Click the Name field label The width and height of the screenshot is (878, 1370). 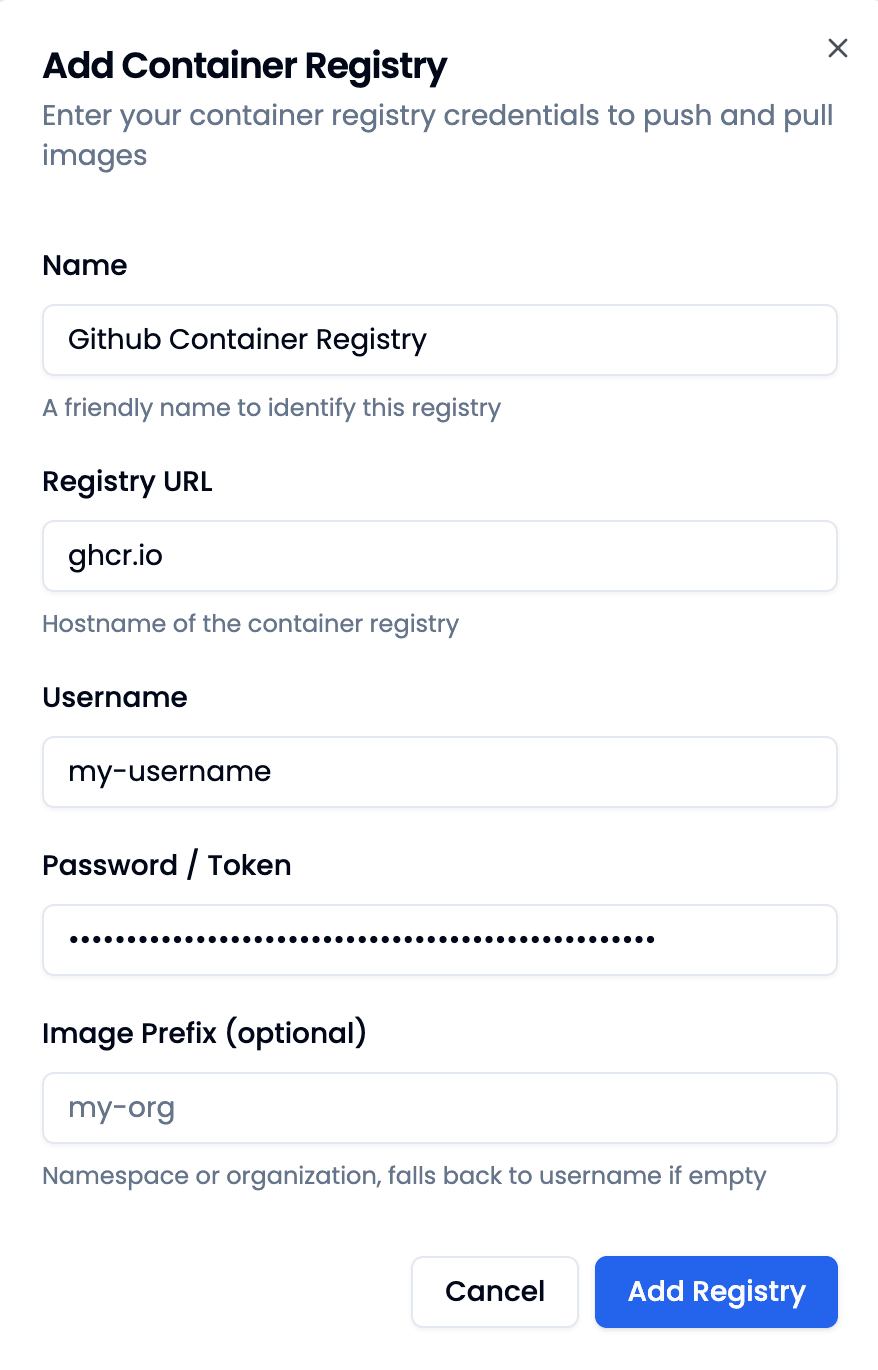click(x=84, y=266)
